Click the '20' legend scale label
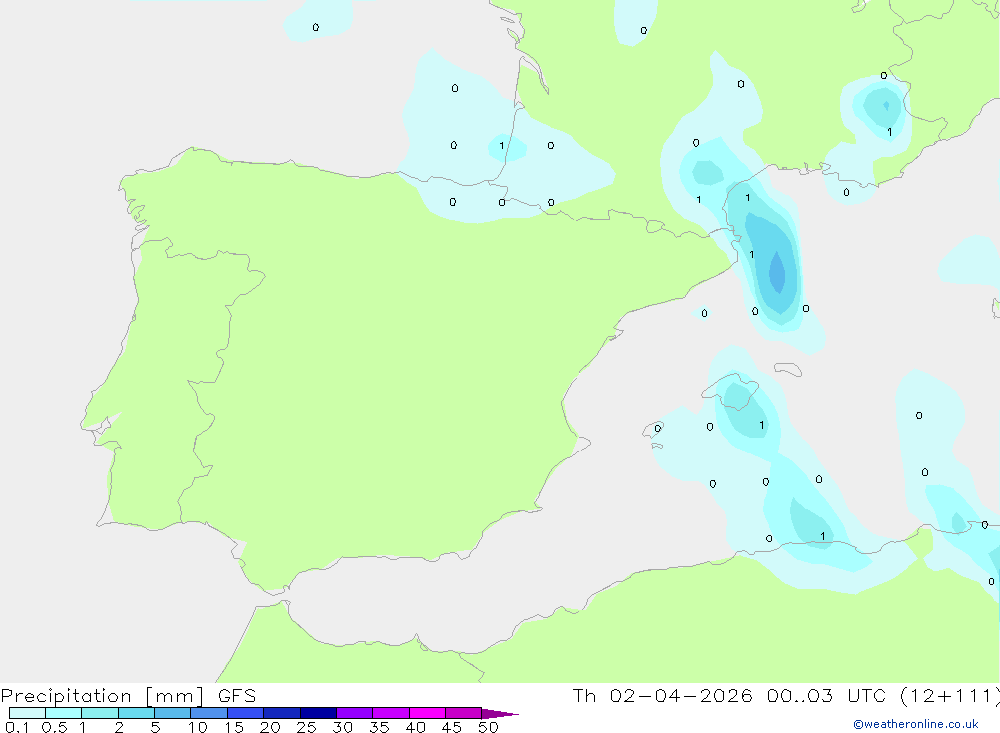Screen dimensions: 1000x733 270,727
